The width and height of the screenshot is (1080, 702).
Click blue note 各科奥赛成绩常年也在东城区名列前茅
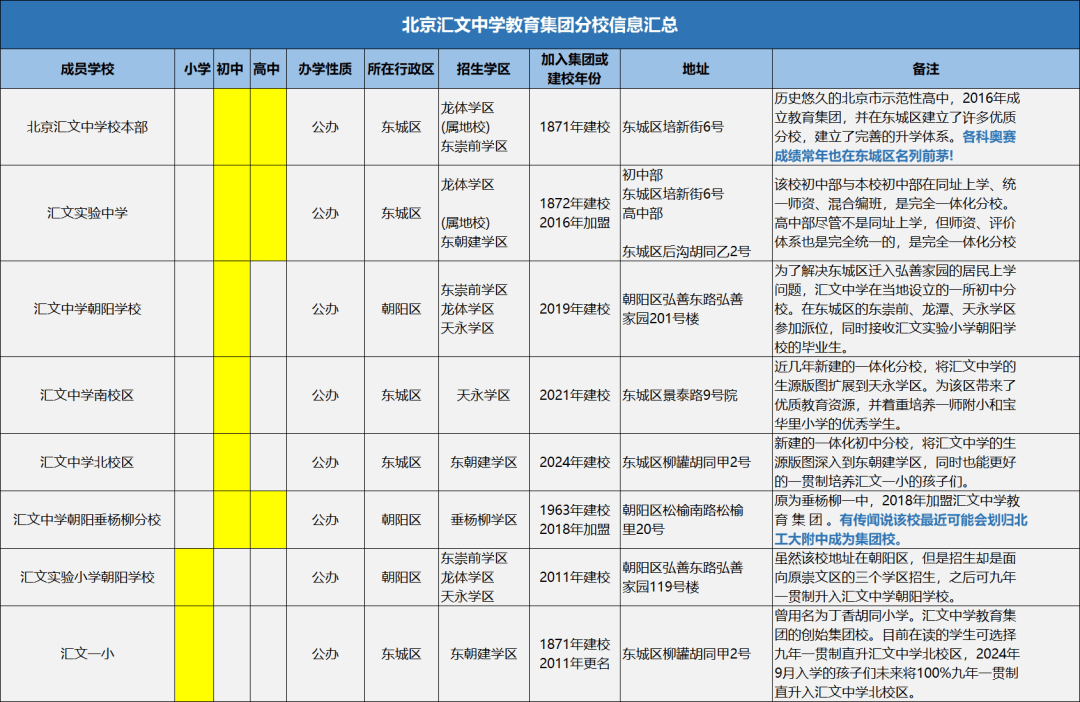click(895, 146)
